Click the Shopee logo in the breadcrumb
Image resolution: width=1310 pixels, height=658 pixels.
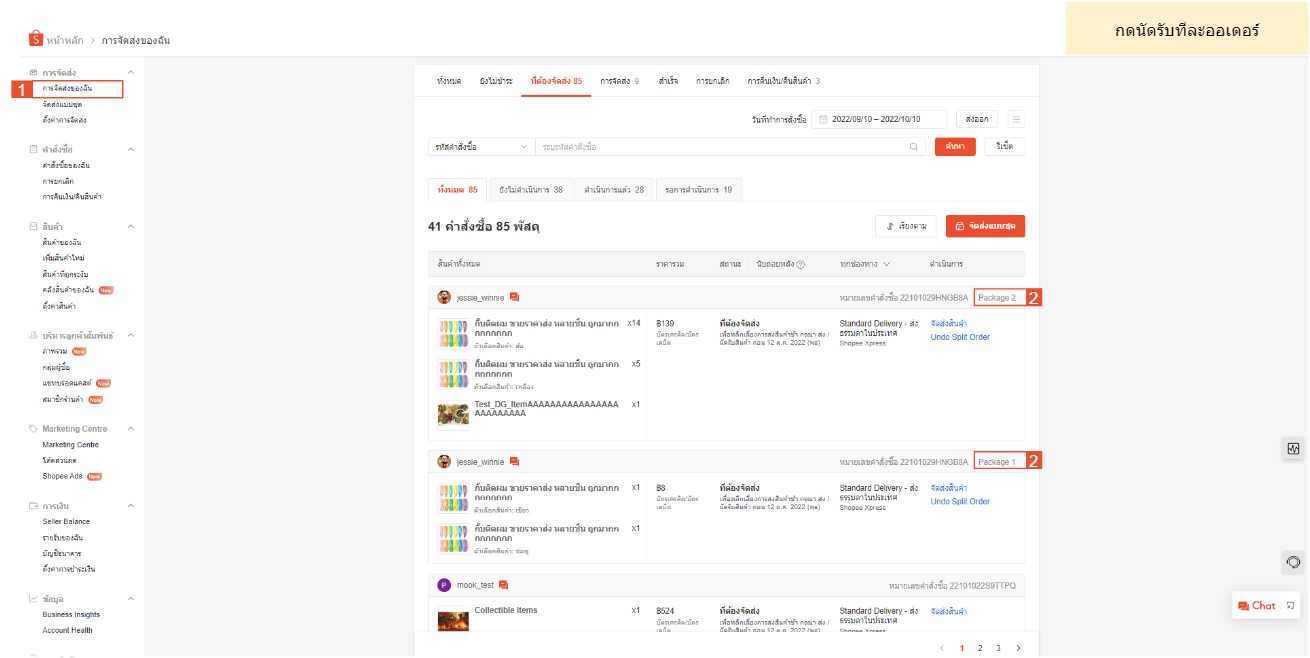pyautogui.click(x=36, y=40)
